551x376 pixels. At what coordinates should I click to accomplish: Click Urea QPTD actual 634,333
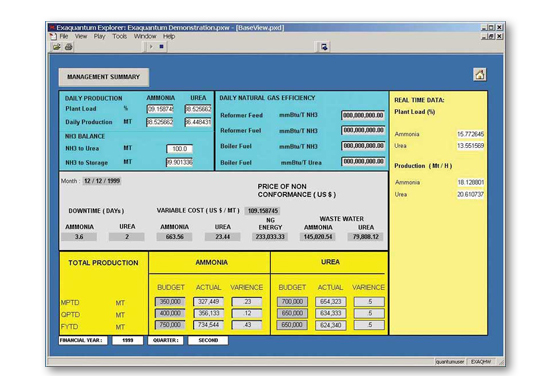331,313
